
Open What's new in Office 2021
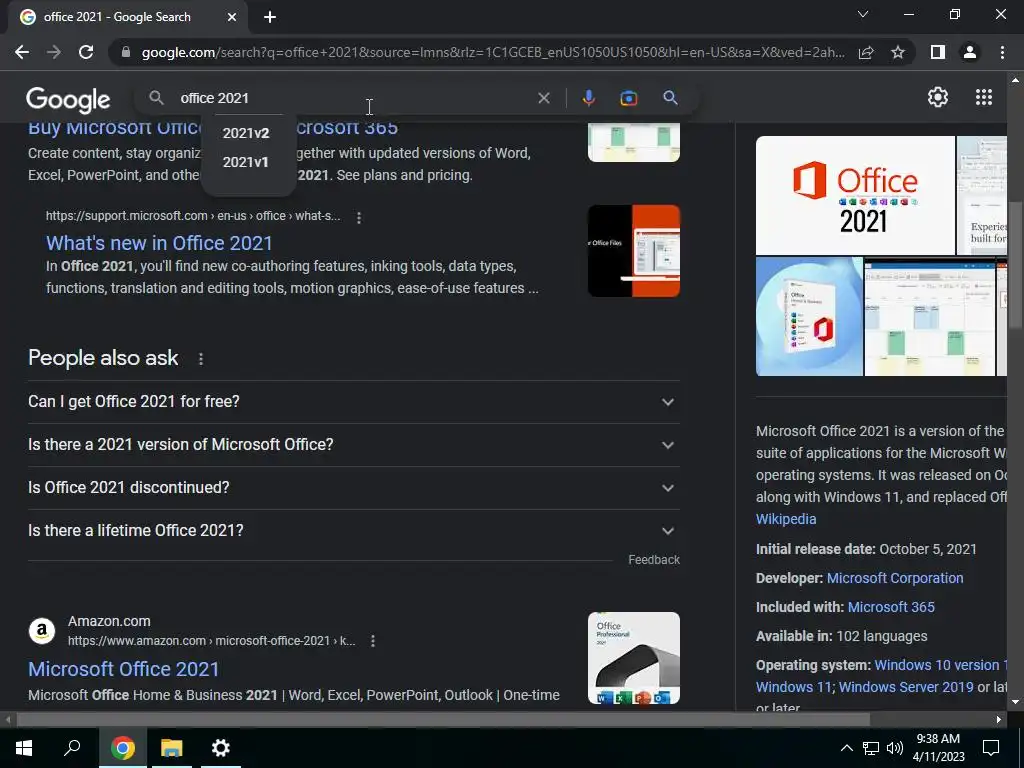pos(159,243)
